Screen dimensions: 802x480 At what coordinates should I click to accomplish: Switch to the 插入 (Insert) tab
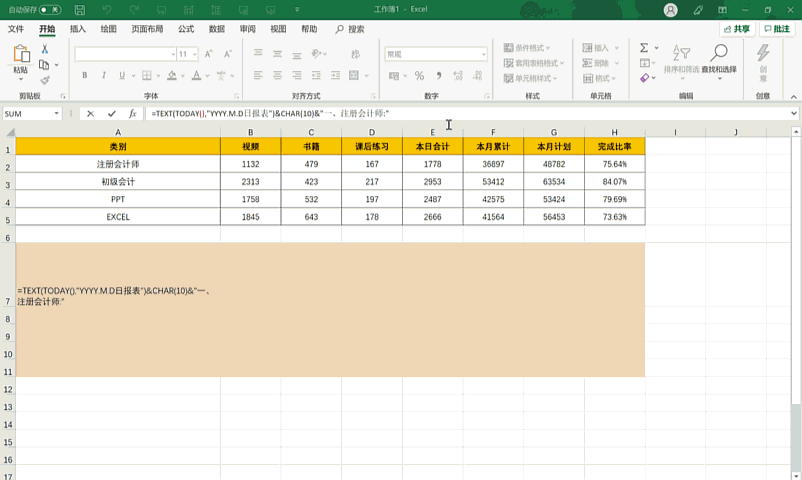point(77,29)
